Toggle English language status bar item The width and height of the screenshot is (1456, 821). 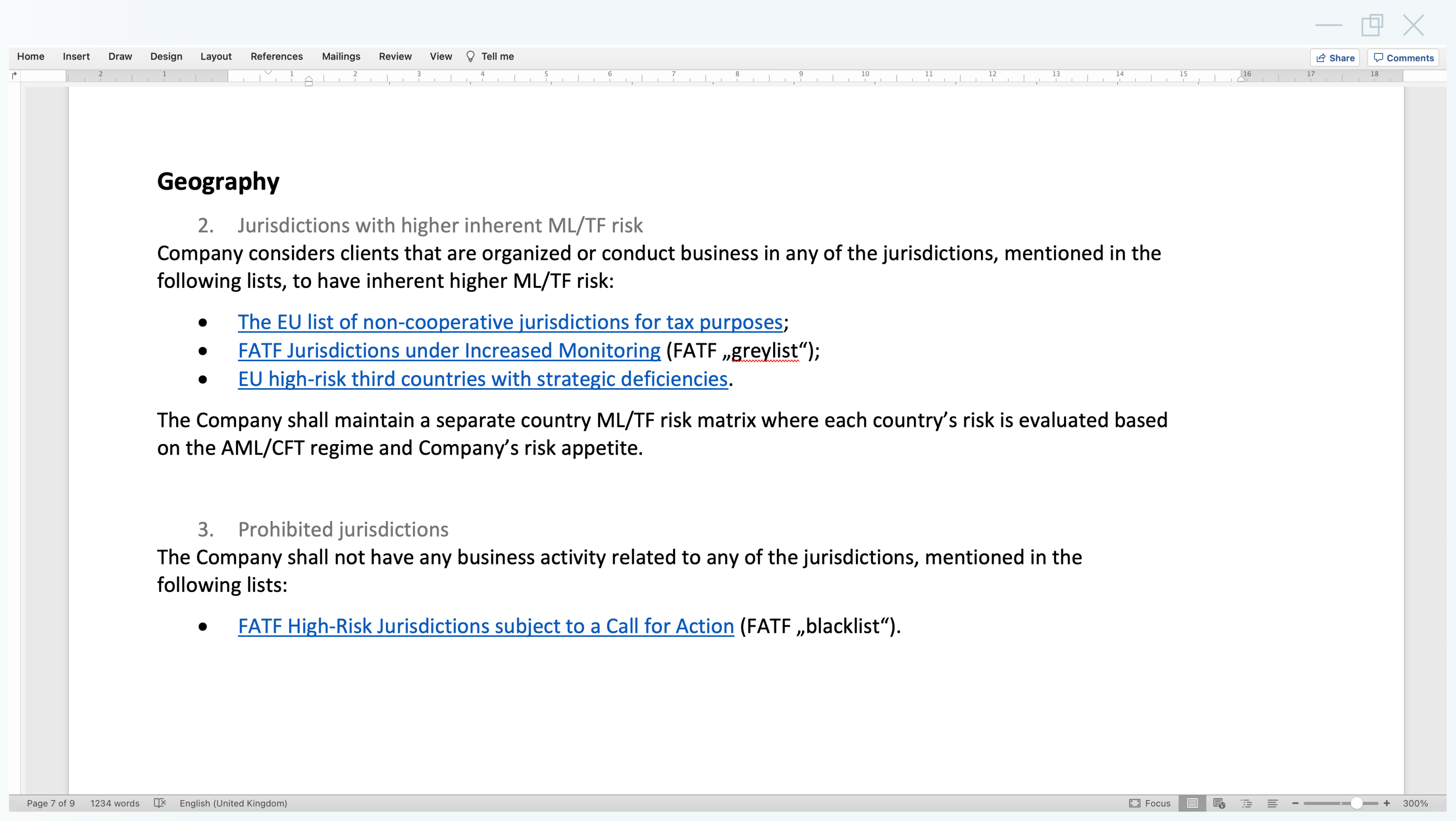pos(233,803)
